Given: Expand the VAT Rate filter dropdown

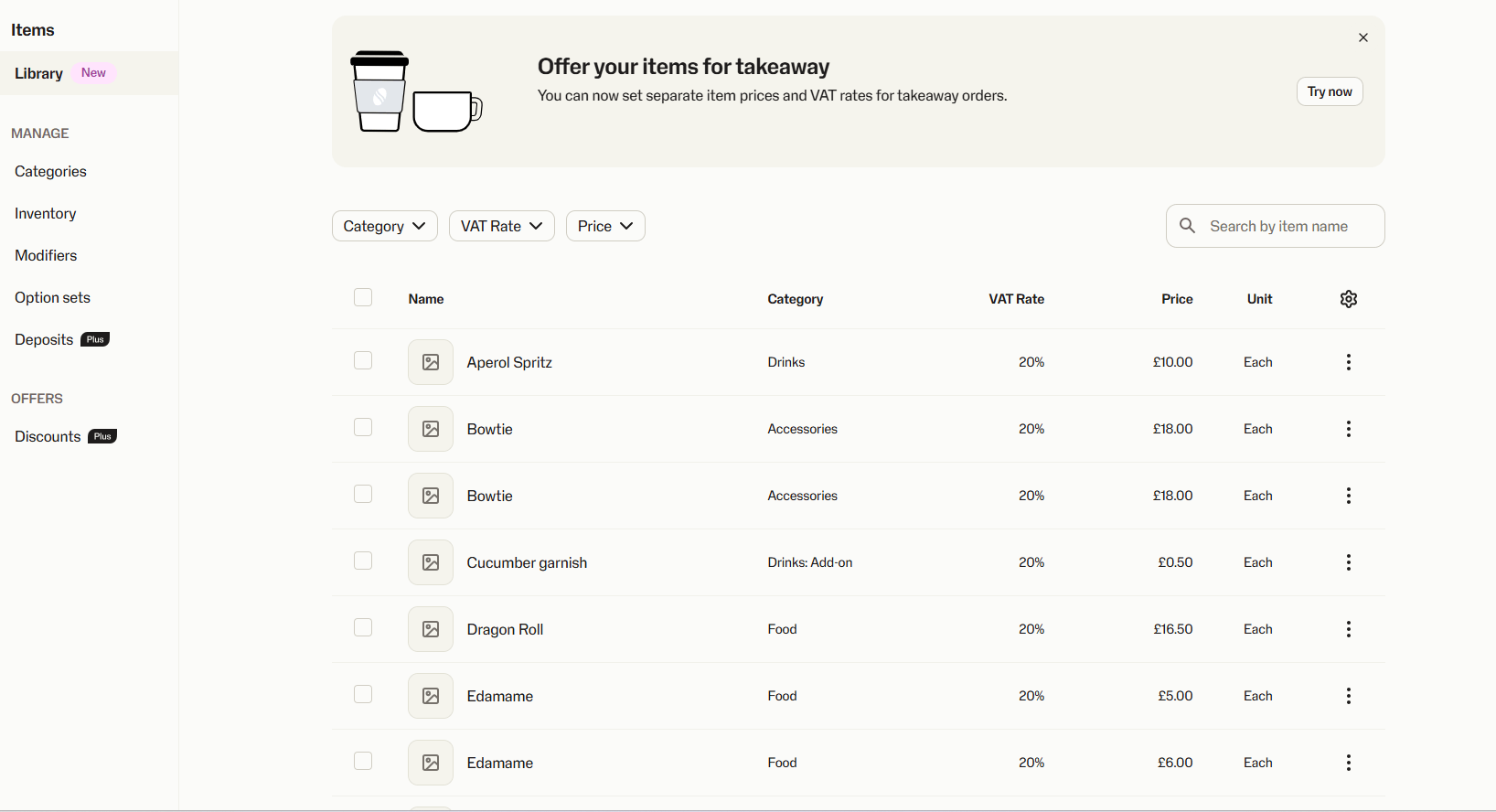Looking at the screenshot, I should point(502,226).
